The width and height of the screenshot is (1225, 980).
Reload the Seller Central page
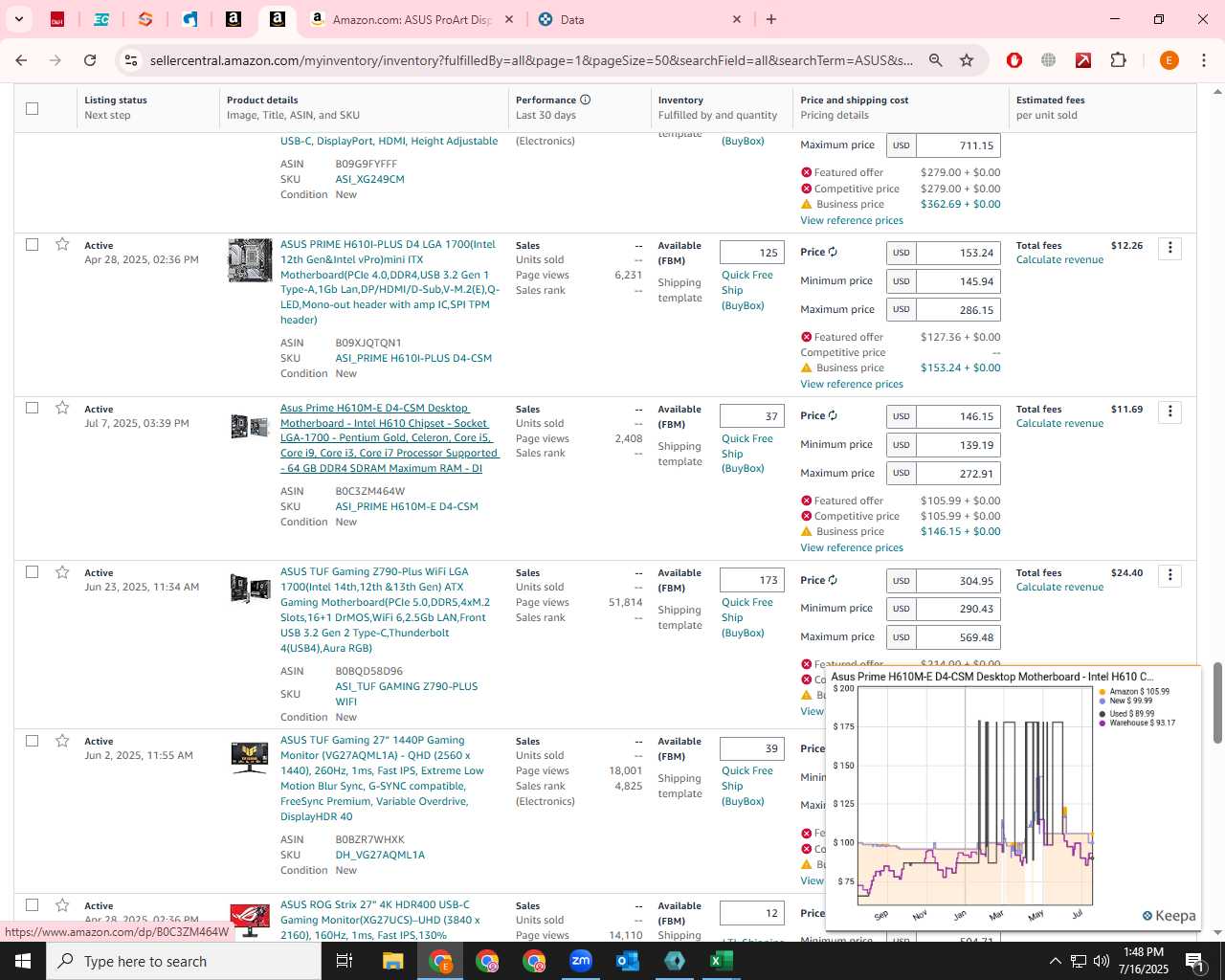[x=90, y=60]
